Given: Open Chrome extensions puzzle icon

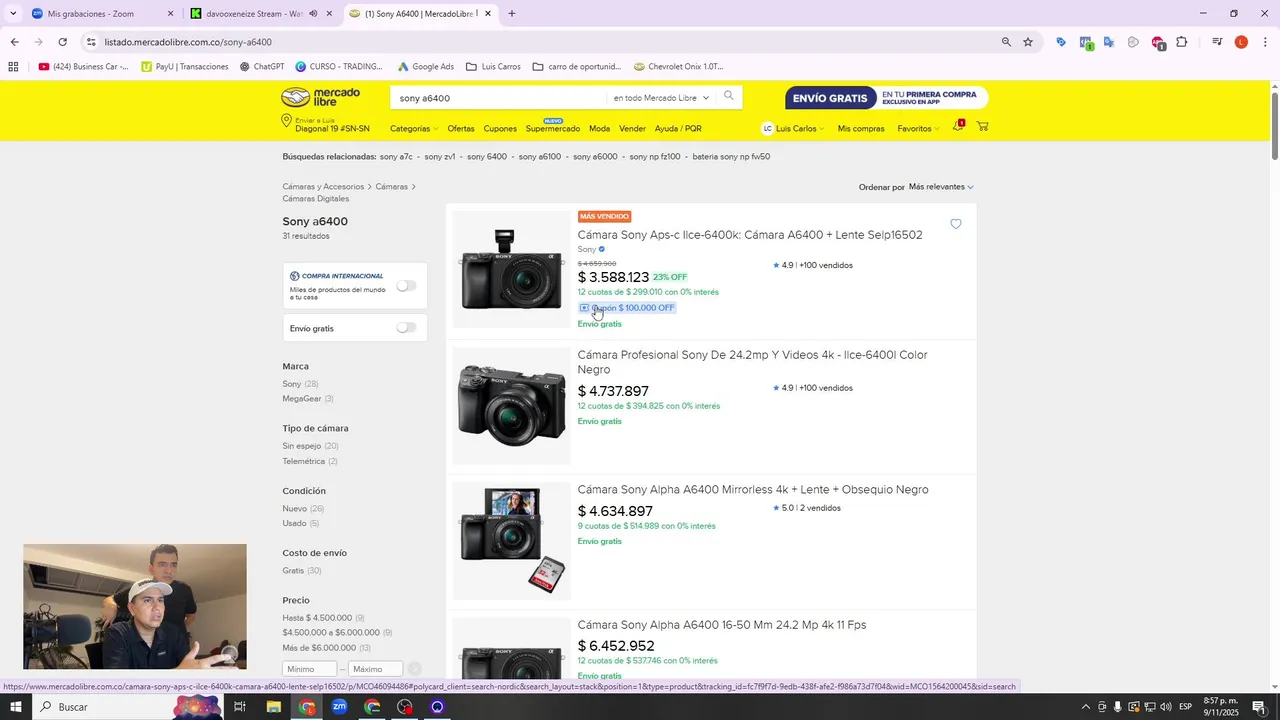Looking at the screenshot, I should coord(1182,42).
